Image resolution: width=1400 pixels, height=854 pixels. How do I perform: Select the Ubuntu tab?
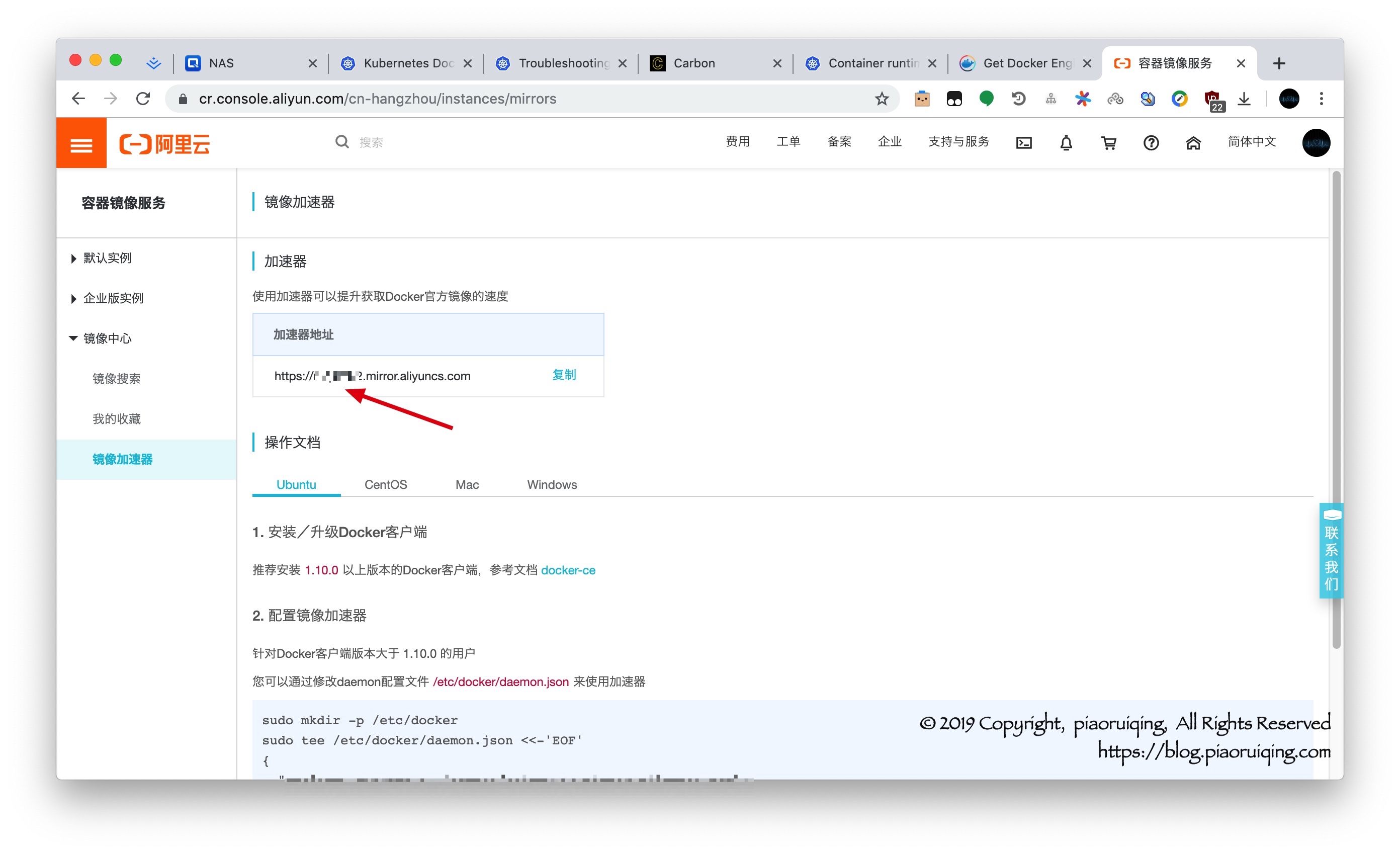tap(297, 484)
